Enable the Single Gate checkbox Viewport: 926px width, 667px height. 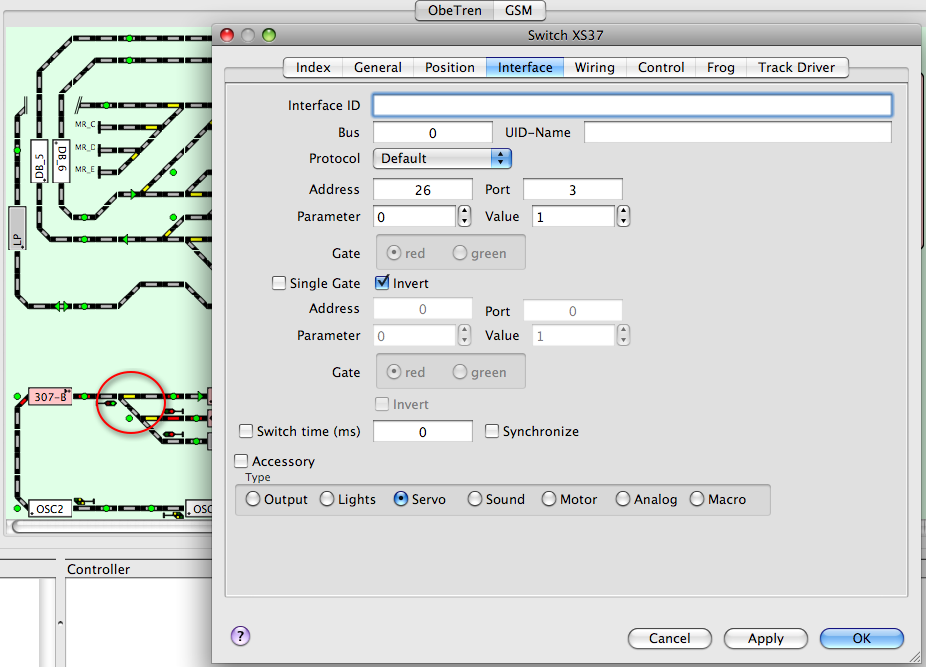tap(279, 283)
